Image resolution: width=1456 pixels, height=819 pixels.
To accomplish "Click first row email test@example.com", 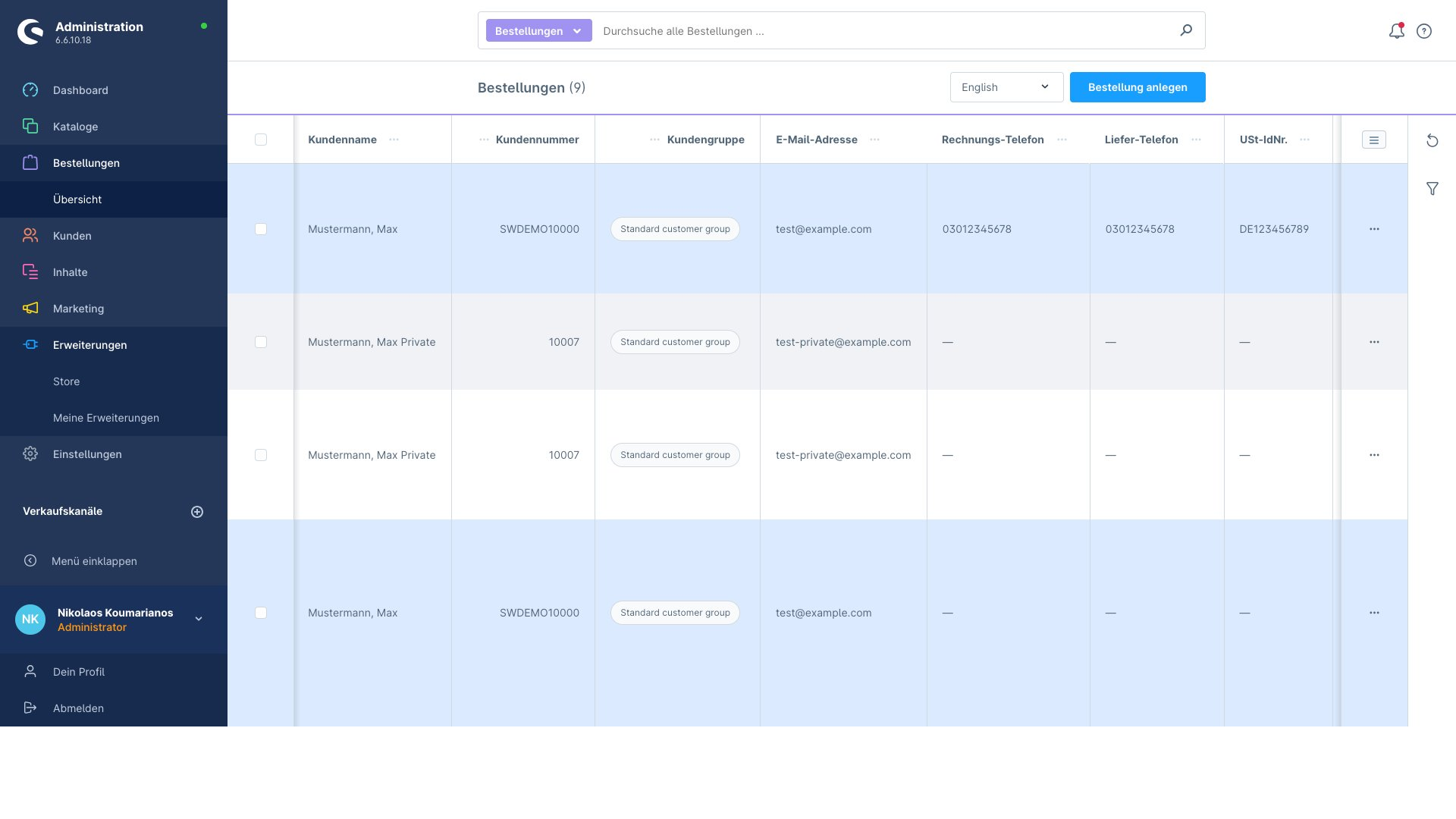I will pyautogui.click(x=824, y=229).
